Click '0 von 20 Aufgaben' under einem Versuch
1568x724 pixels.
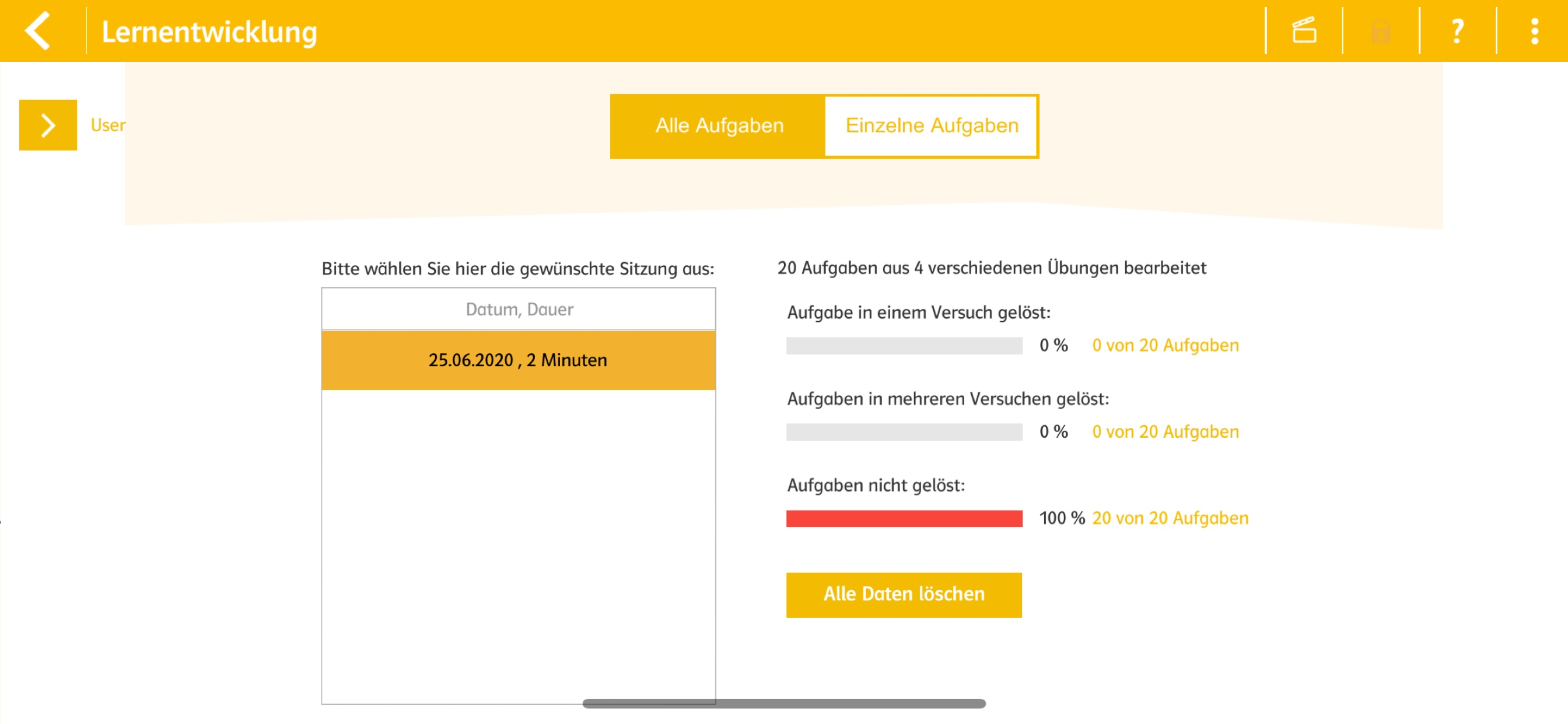(1165, 346)
